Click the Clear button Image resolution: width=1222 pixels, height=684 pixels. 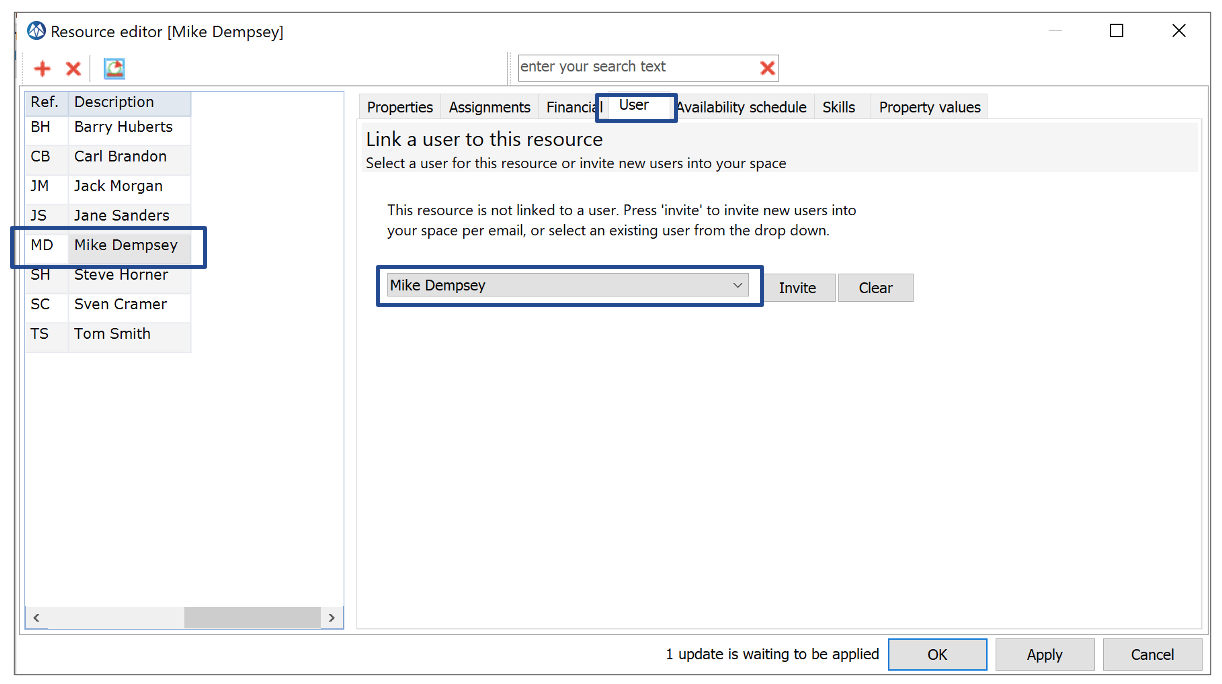(x=876, y=288)
